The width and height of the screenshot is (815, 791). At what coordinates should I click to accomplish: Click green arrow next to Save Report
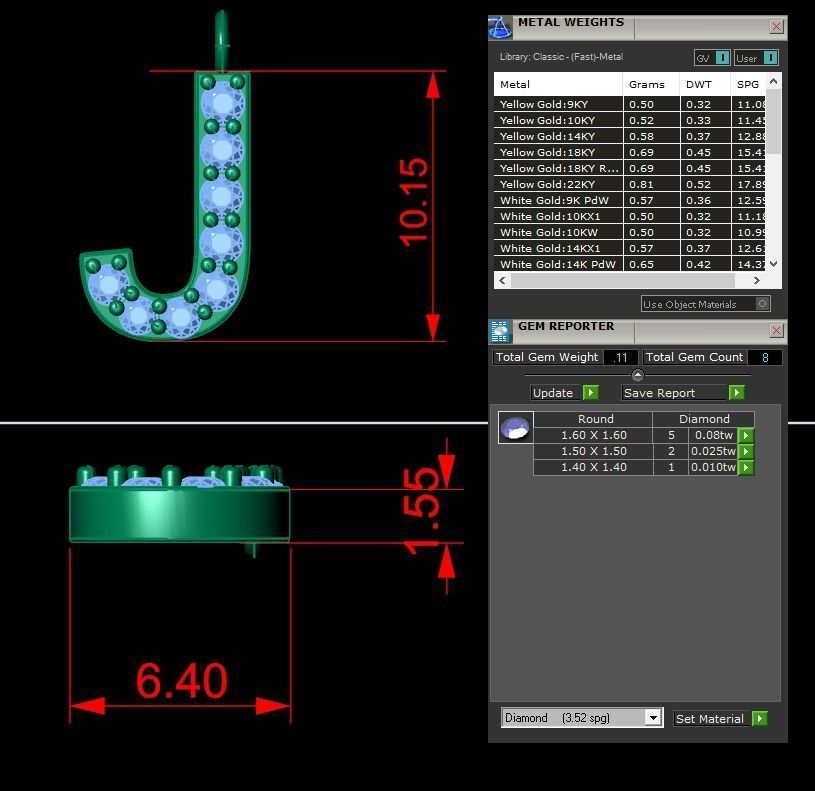coord(737,392)
